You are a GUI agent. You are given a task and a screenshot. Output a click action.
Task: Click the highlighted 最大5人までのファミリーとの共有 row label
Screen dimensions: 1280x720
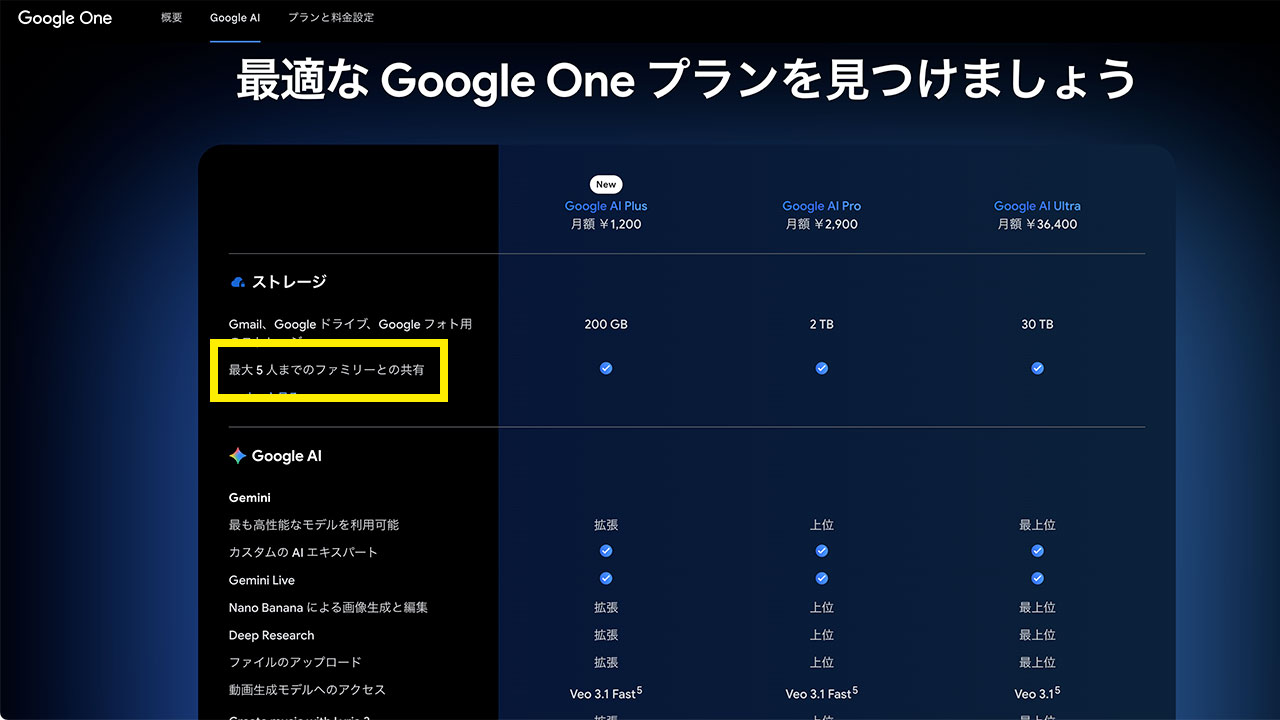(328, 370)
